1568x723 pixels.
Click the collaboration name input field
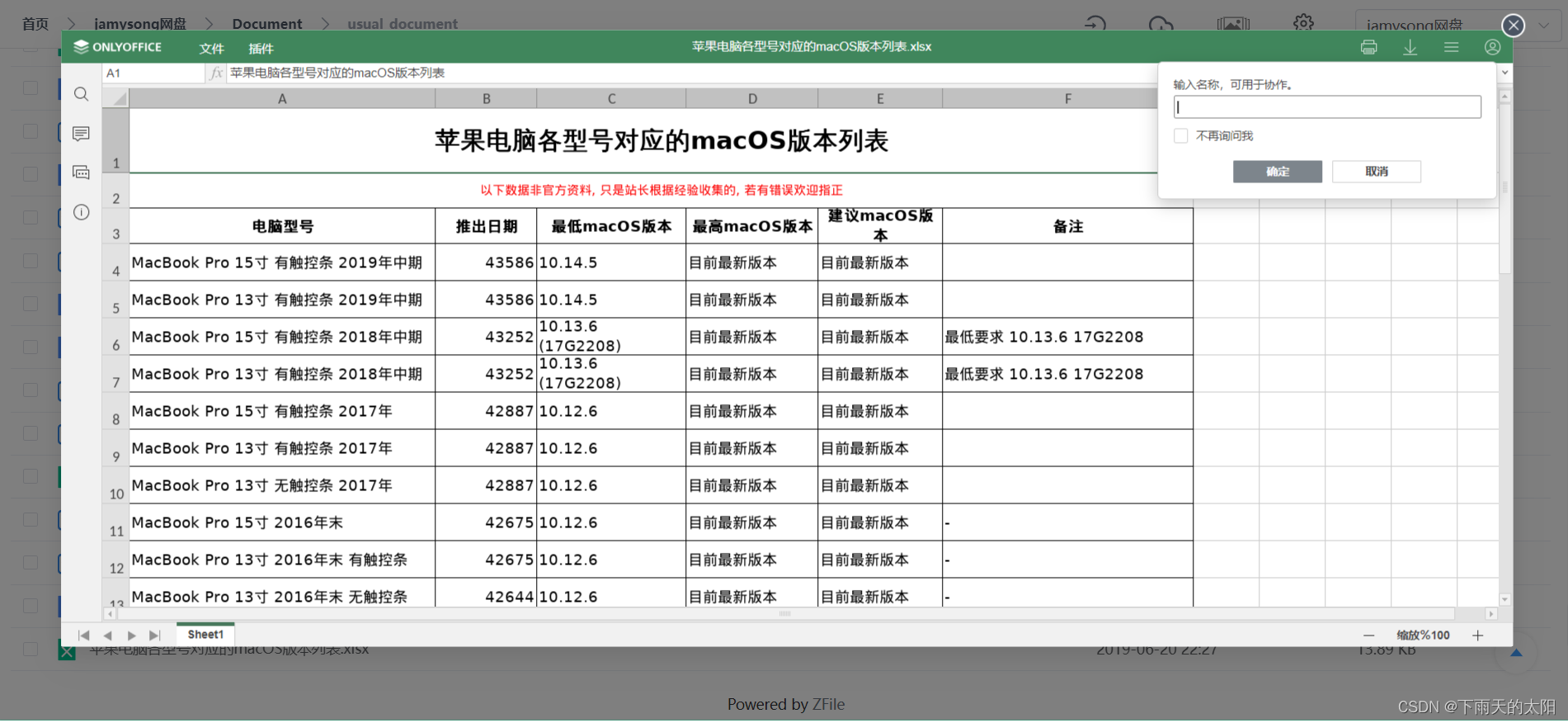click(x=1327, y=106)
